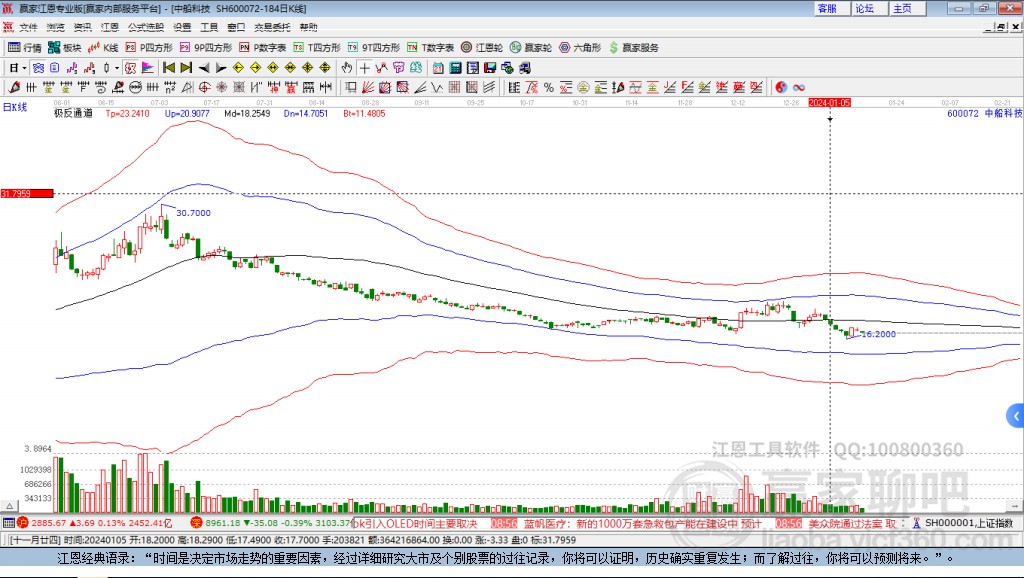Viewport: 1024px width, 578px height.
Task: Open the 公式选股 menu
Action: 145,27
